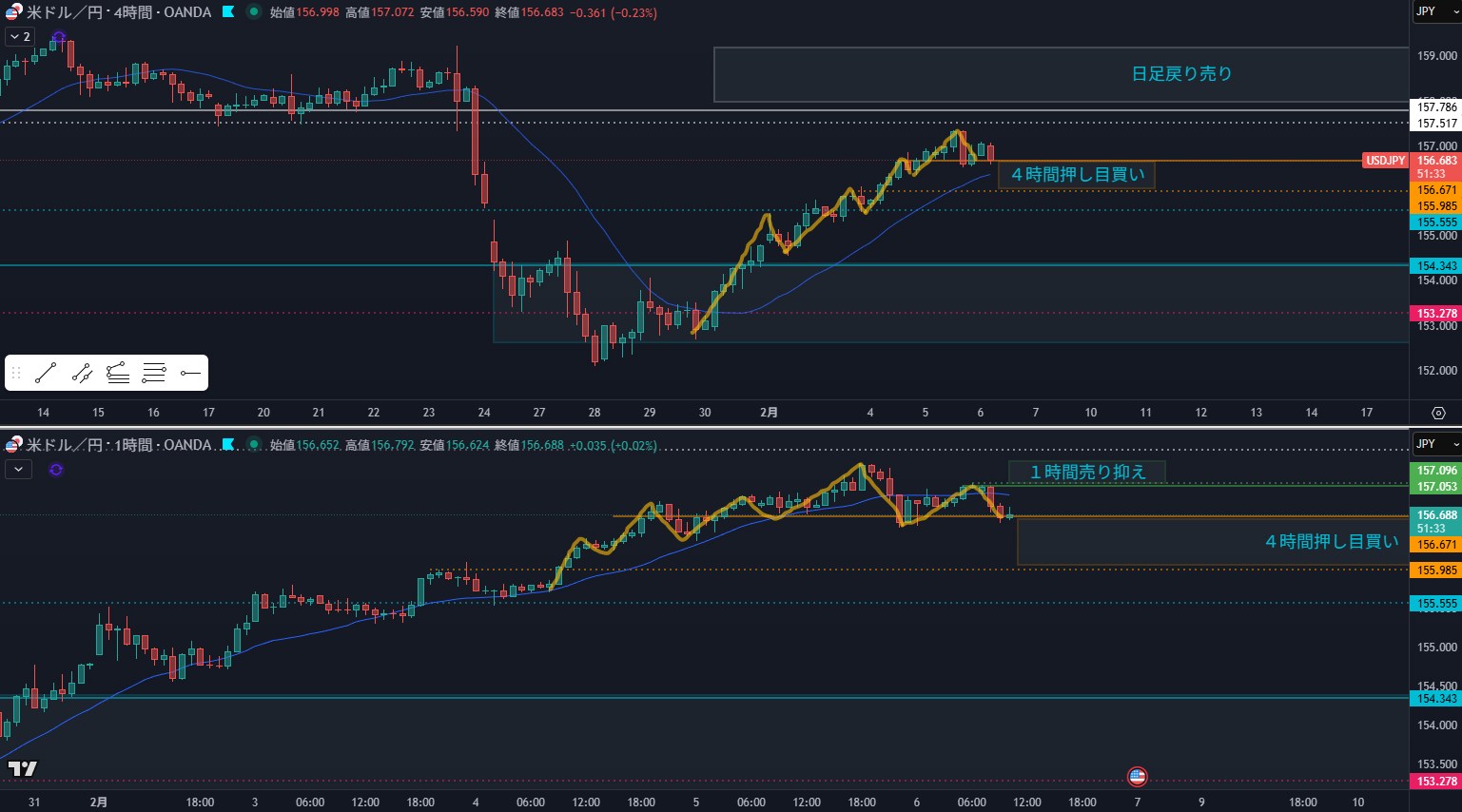Select the Horizontal Ray drawing tool
Screen dimensions: 1462x812
(190, 374)
